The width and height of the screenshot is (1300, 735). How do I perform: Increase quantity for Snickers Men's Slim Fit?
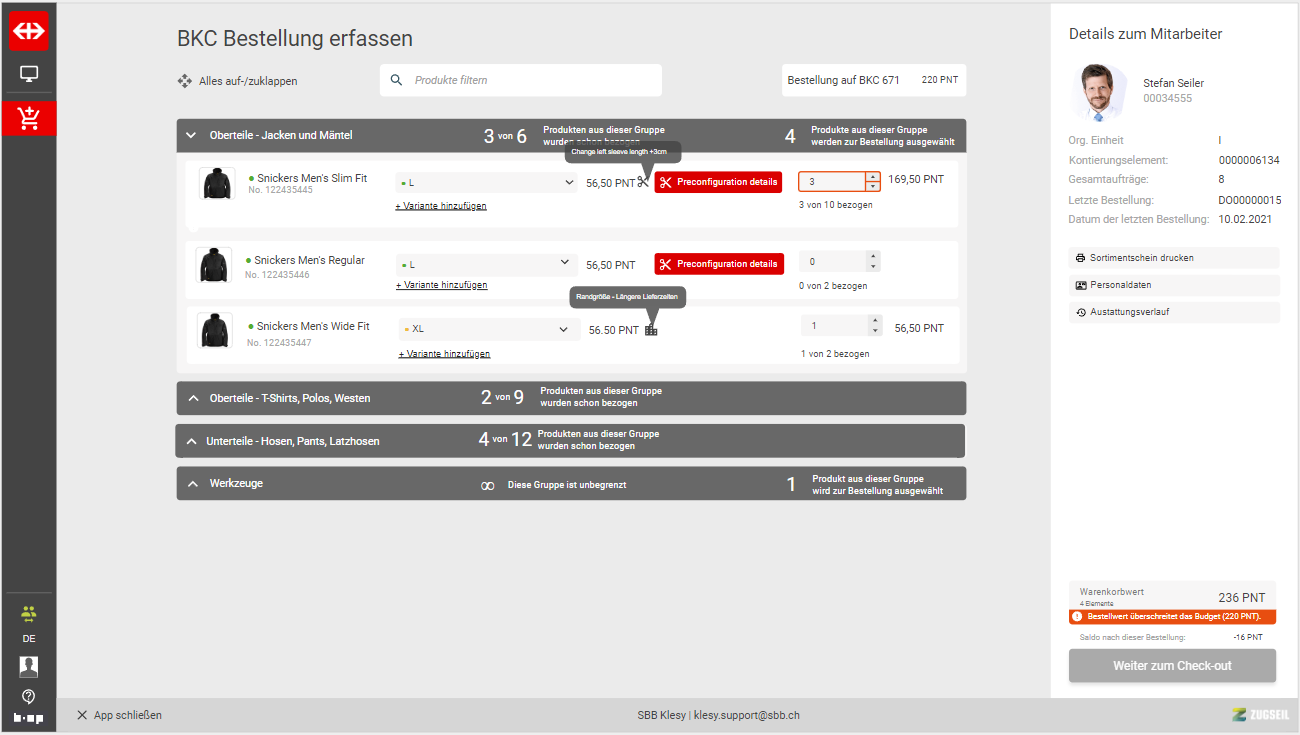[873, 177]
